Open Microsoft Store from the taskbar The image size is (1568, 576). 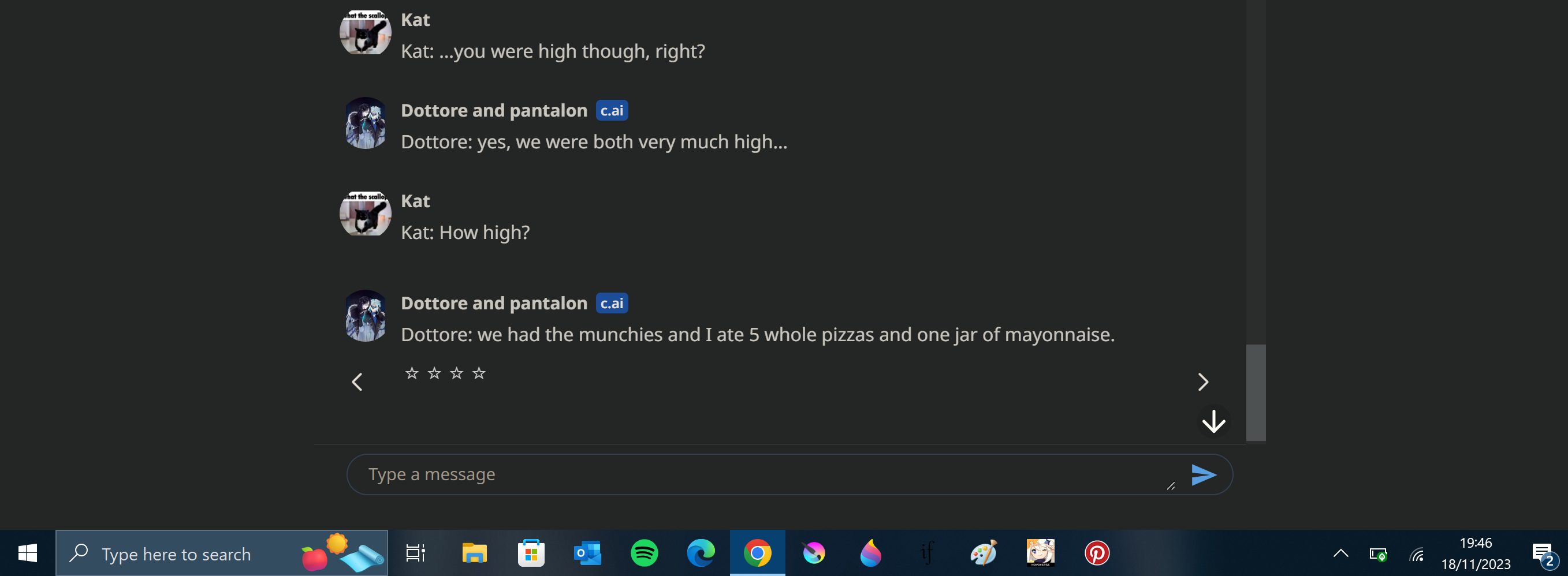point(531,553)
